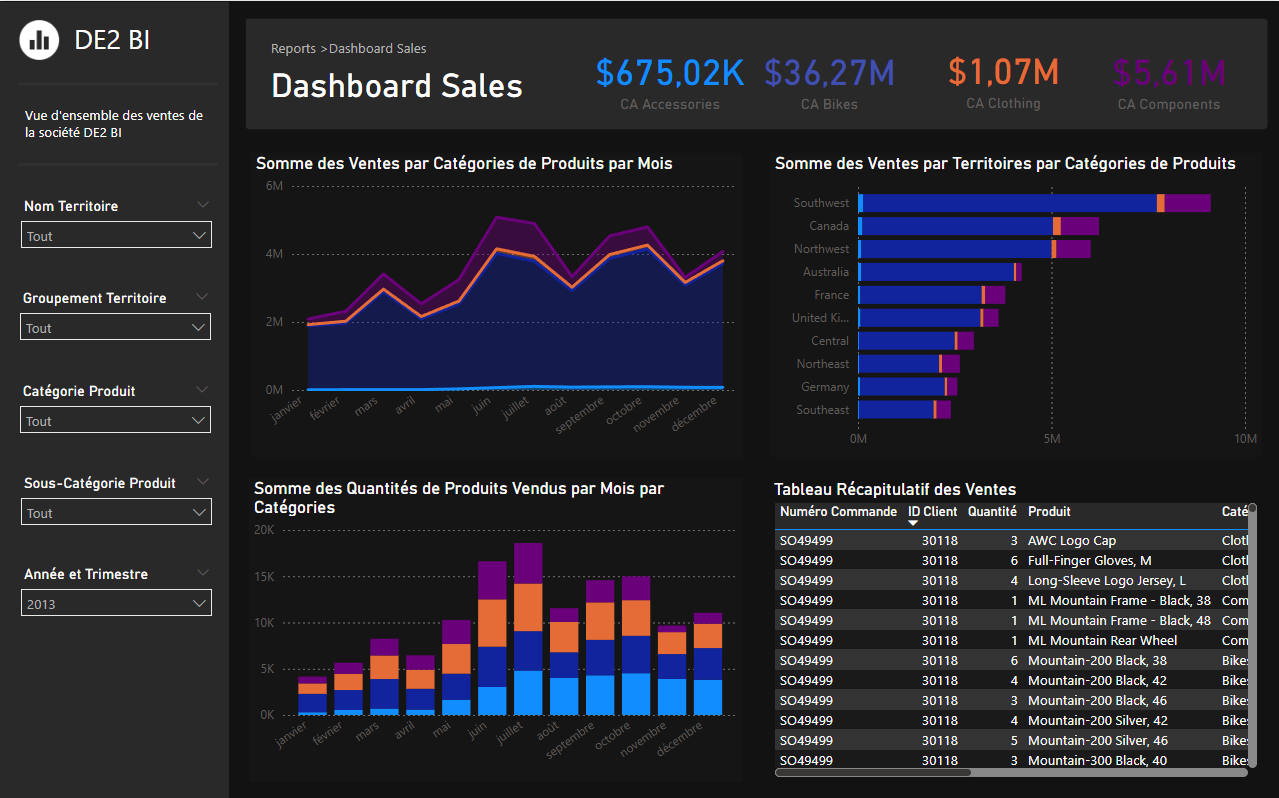Open the Année et Trimestre 2013 dropdown

point(116,604)
